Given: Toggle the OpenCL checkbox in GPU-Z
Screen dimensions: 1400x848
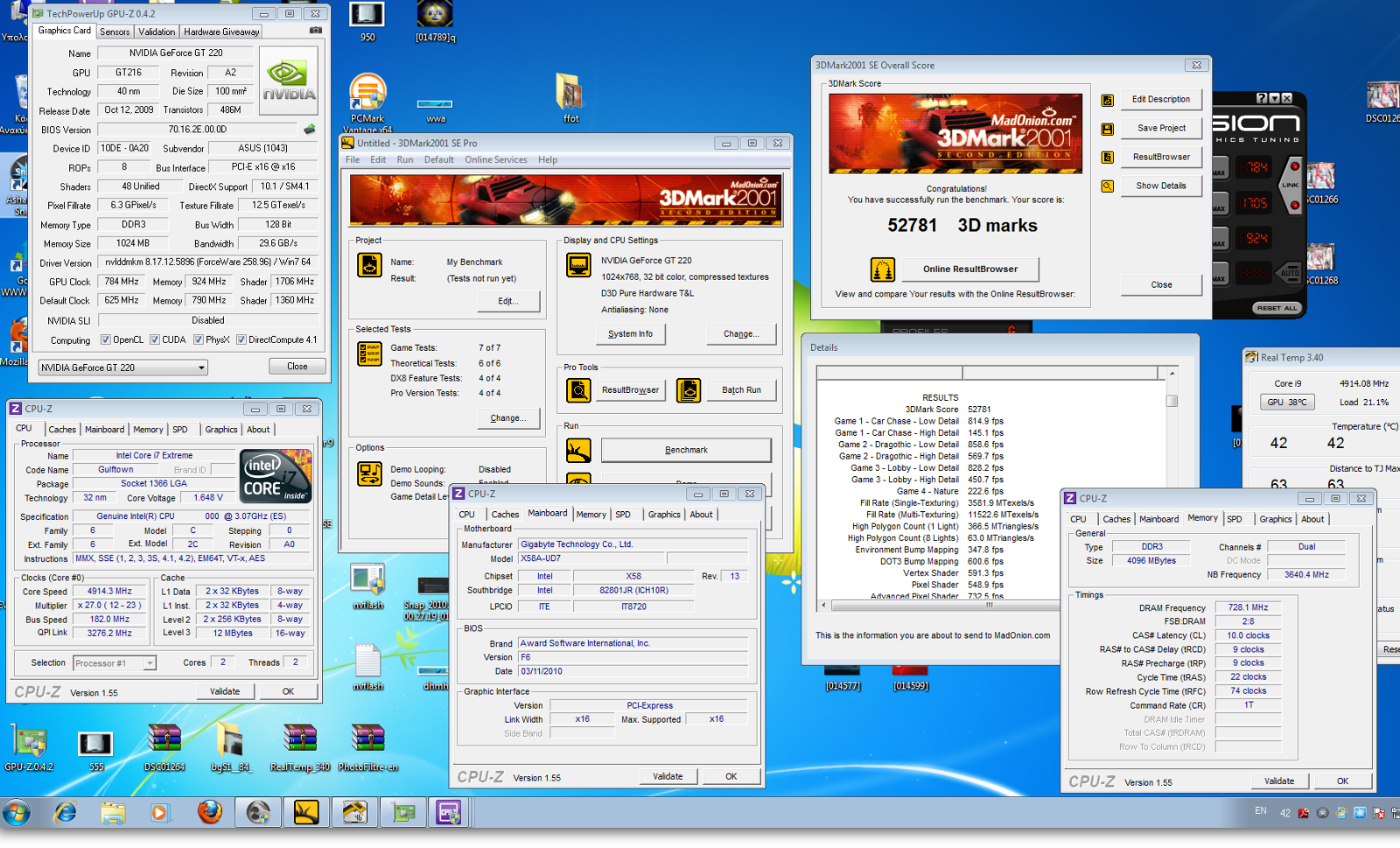Looking at the screenshot, I should [105, 340].
